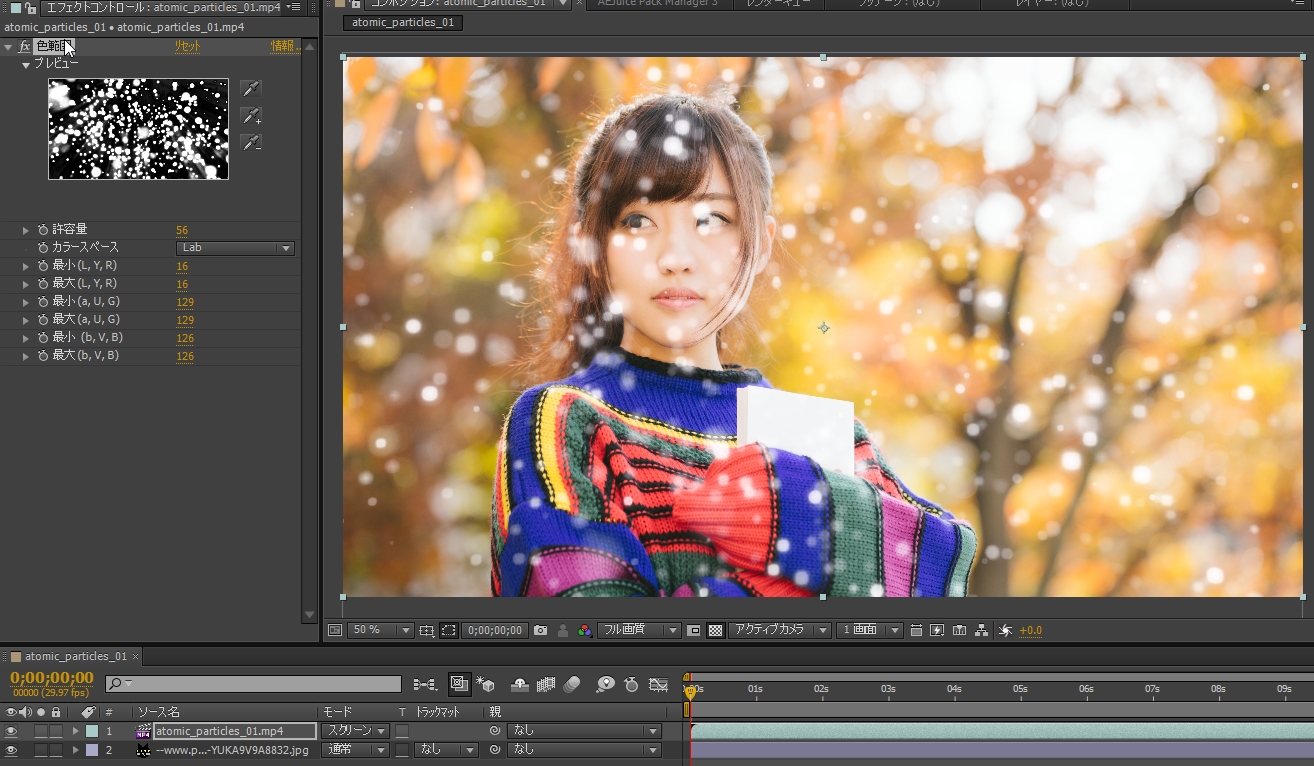Toggle pixel aspect ratio correction
1314x766 pixels.
point(916,631)
